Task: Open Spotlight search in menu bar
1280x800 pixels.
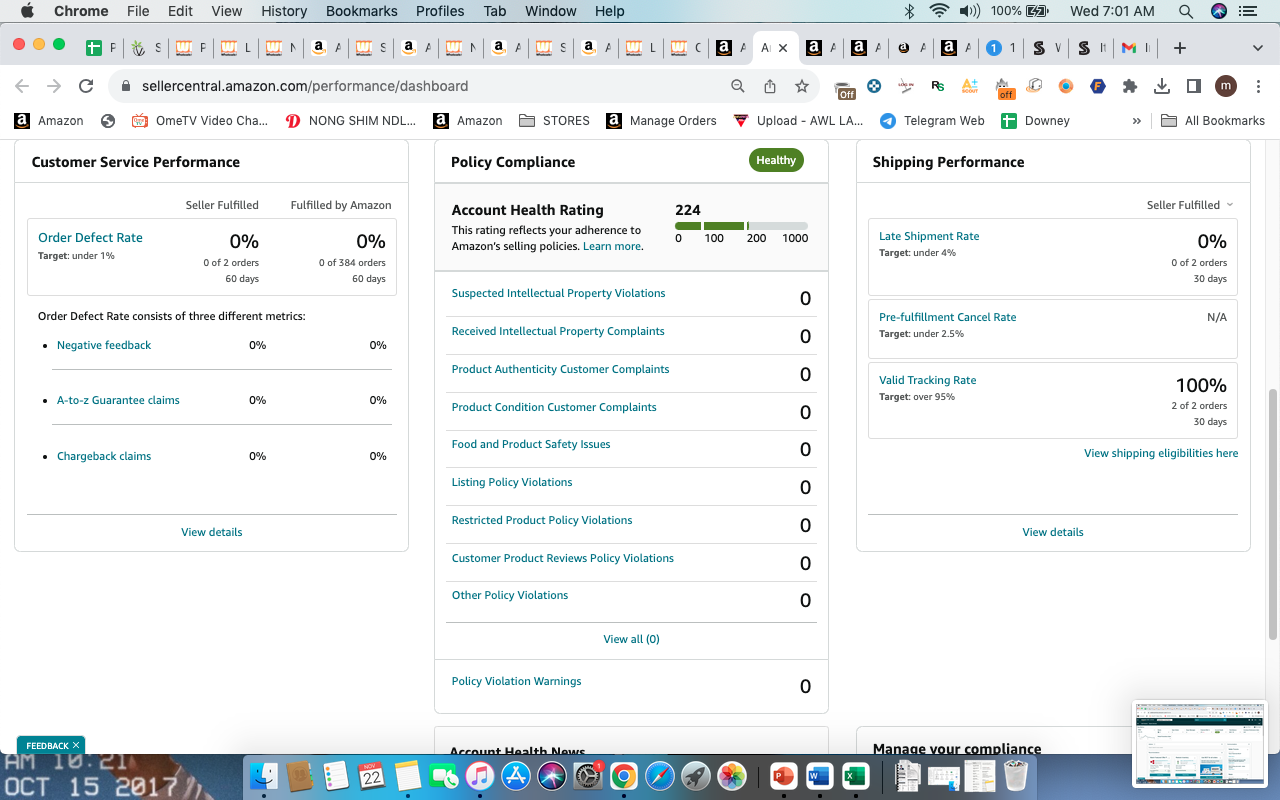Action: point(1186,11)
